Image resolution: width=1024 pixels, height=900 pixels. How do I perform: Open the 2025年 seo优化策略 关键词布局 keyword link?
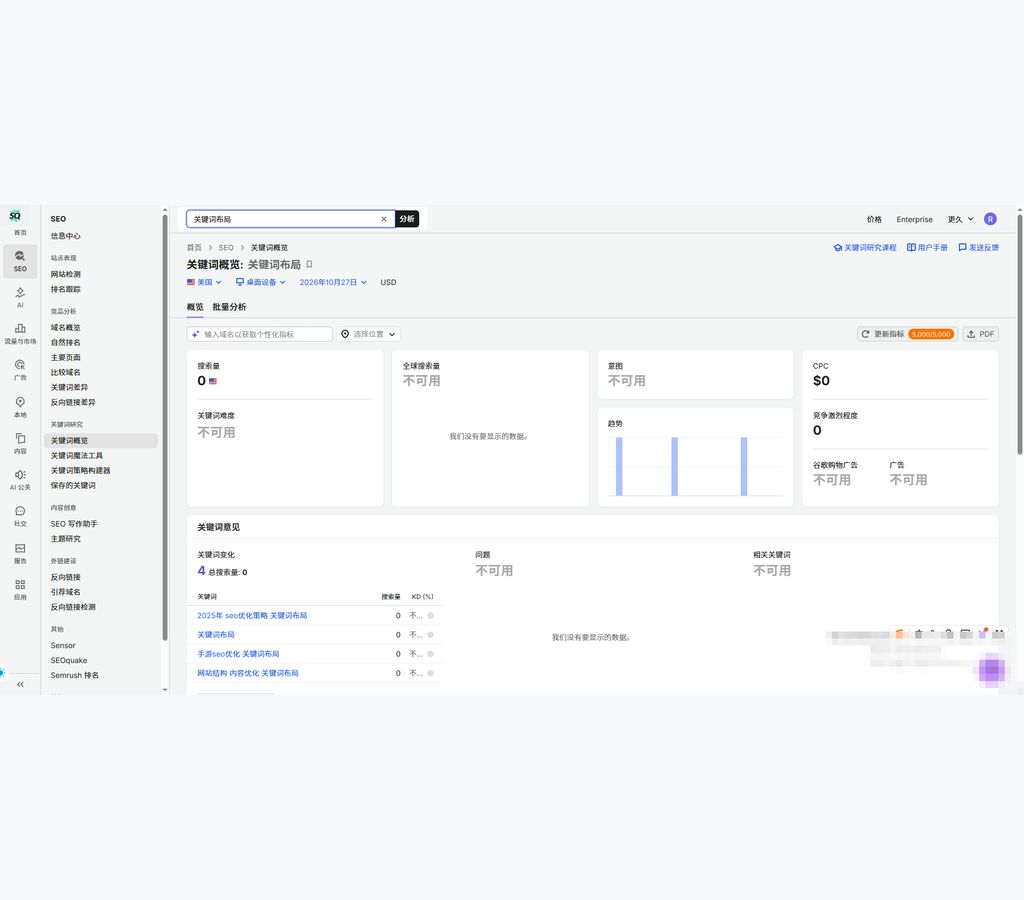pyautogui.click(x=252, y=615)
